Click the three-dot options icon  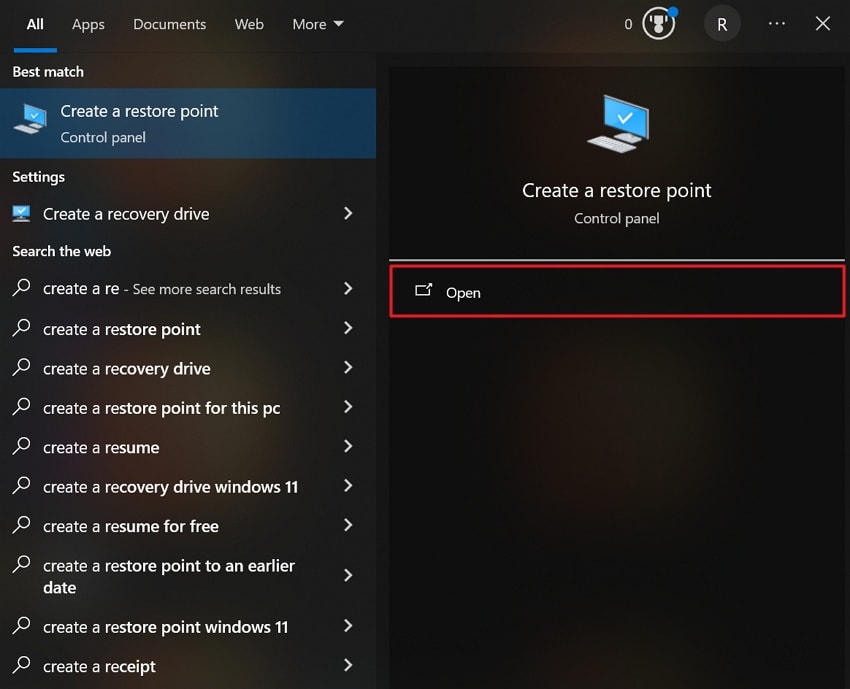pyautogui.click(x=776, y=23)
